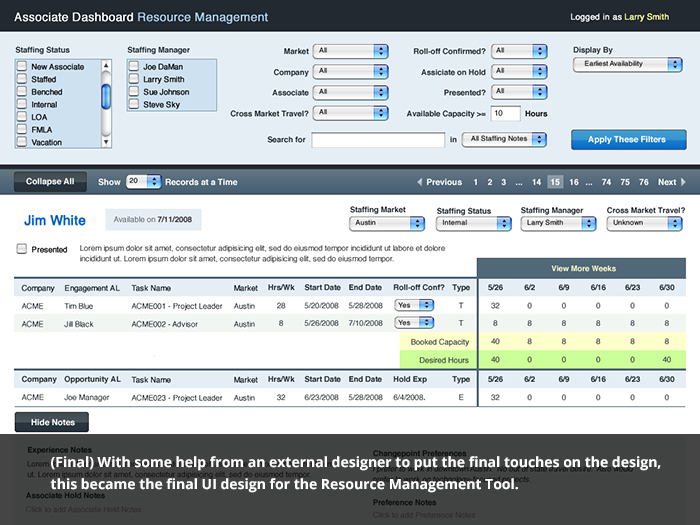Toggle the Presented checkbox for Jim White

[21, 249]
